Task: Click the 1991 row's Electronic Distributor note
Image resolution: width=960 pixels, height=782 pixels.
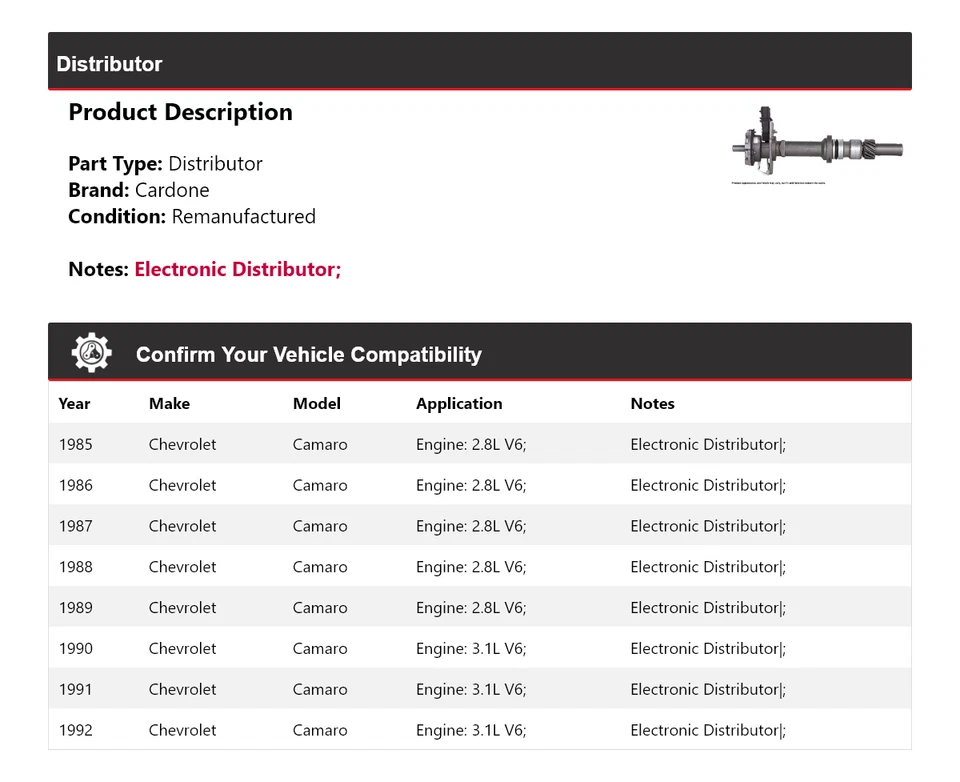Action: 707,690
